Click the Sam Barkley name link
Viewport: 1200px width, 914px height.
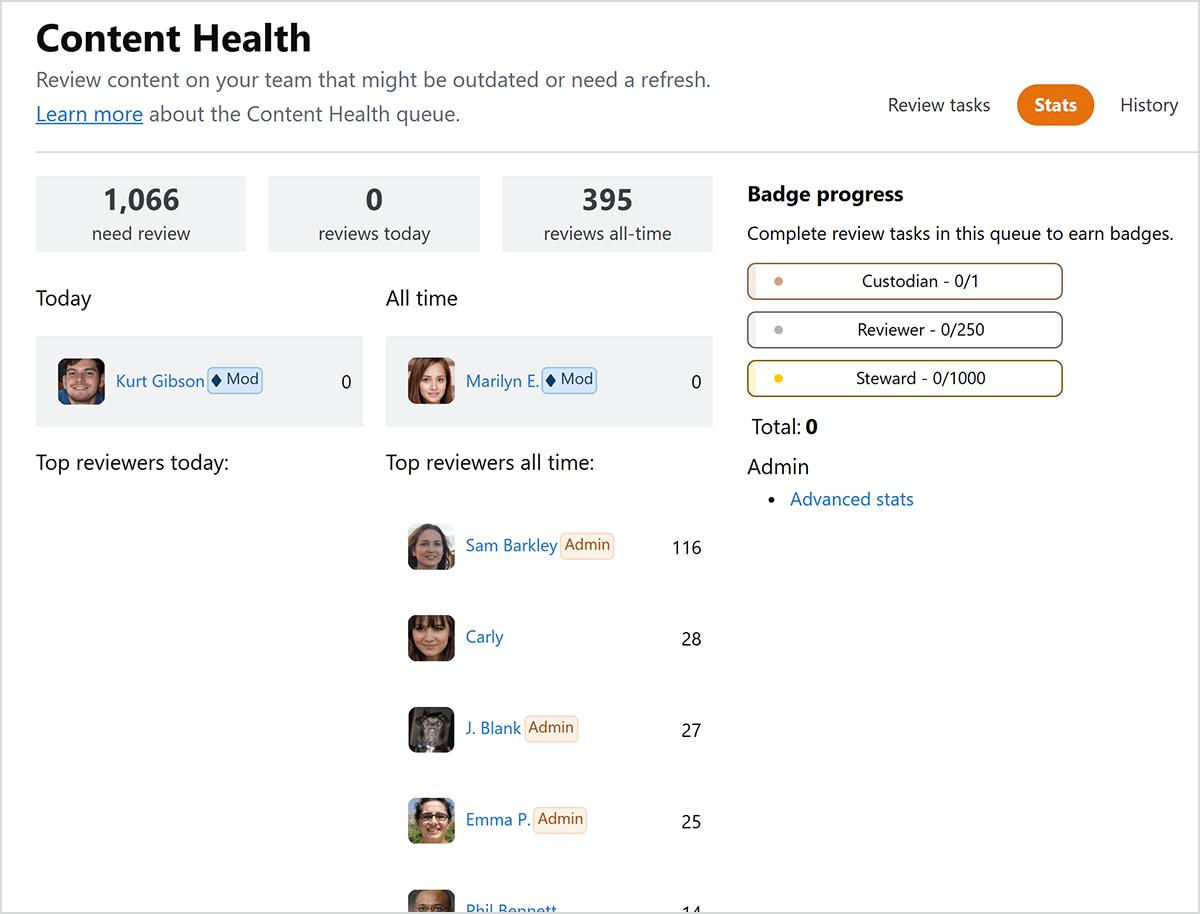[511, 546]
